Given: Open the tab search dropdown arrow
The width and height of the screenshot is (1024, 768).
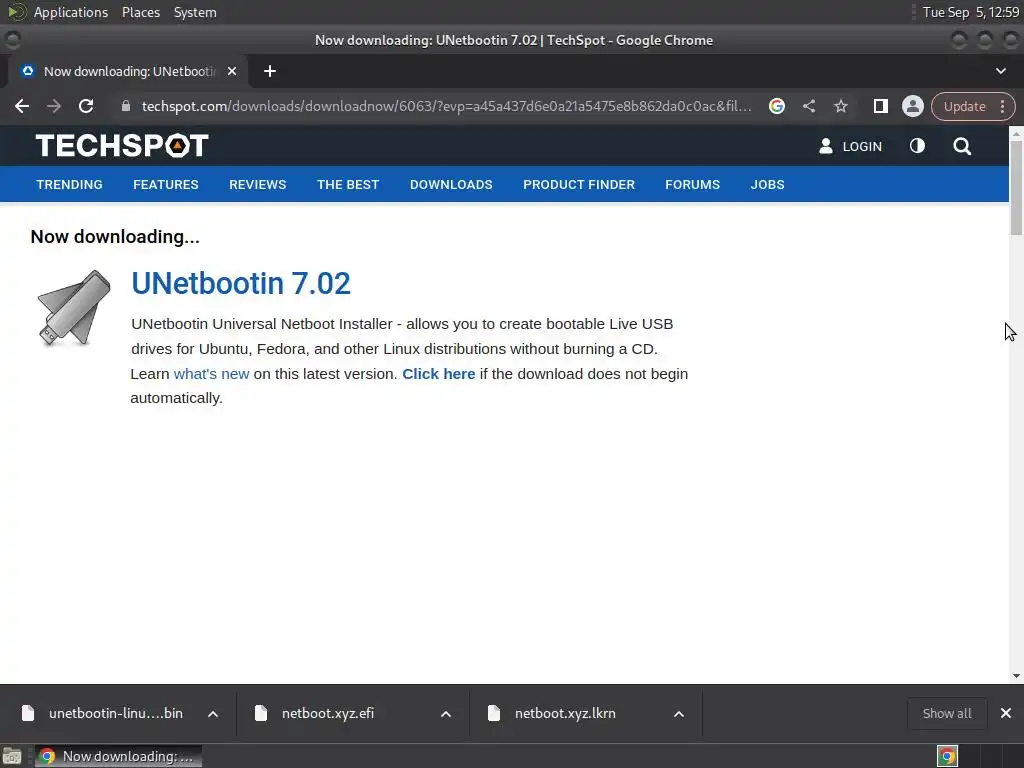Looking at the screenshot, I should [1000, 71].
